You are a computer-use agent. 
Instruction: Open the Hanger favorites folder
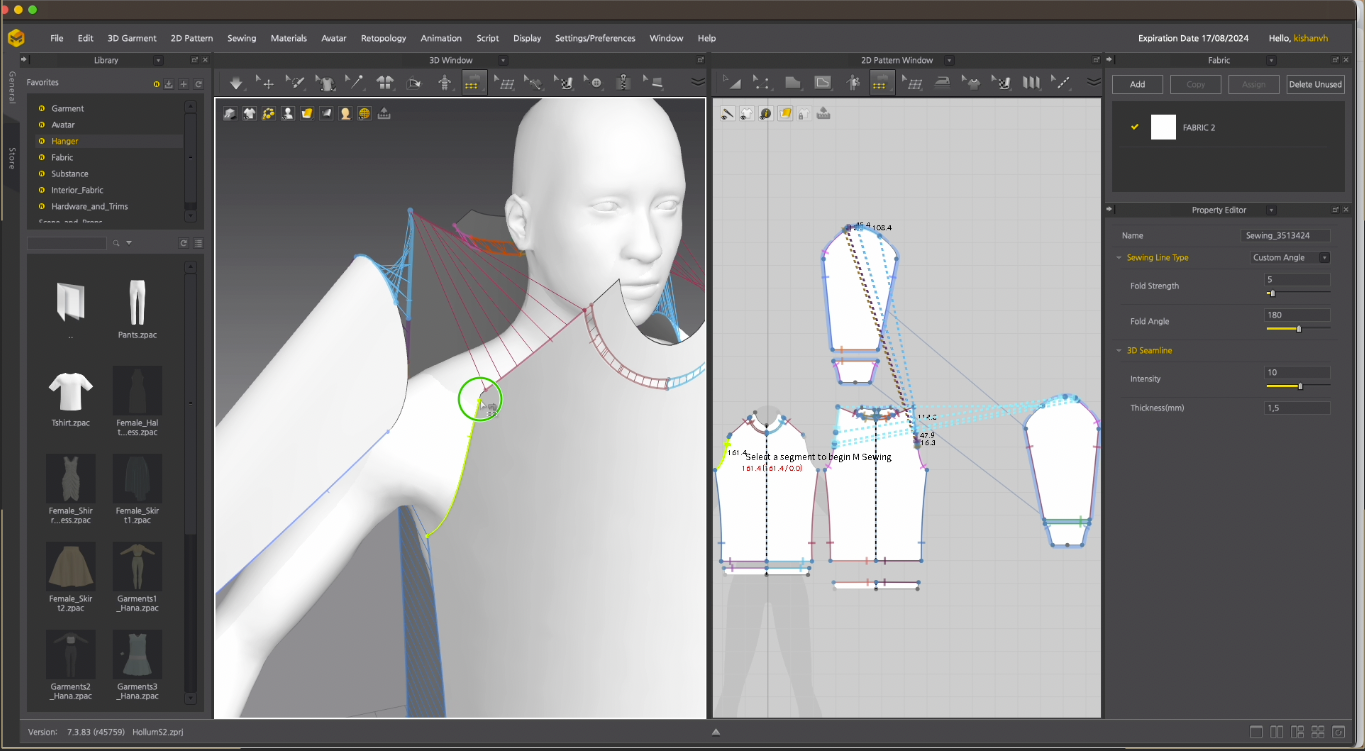click(x=107, y=141)
